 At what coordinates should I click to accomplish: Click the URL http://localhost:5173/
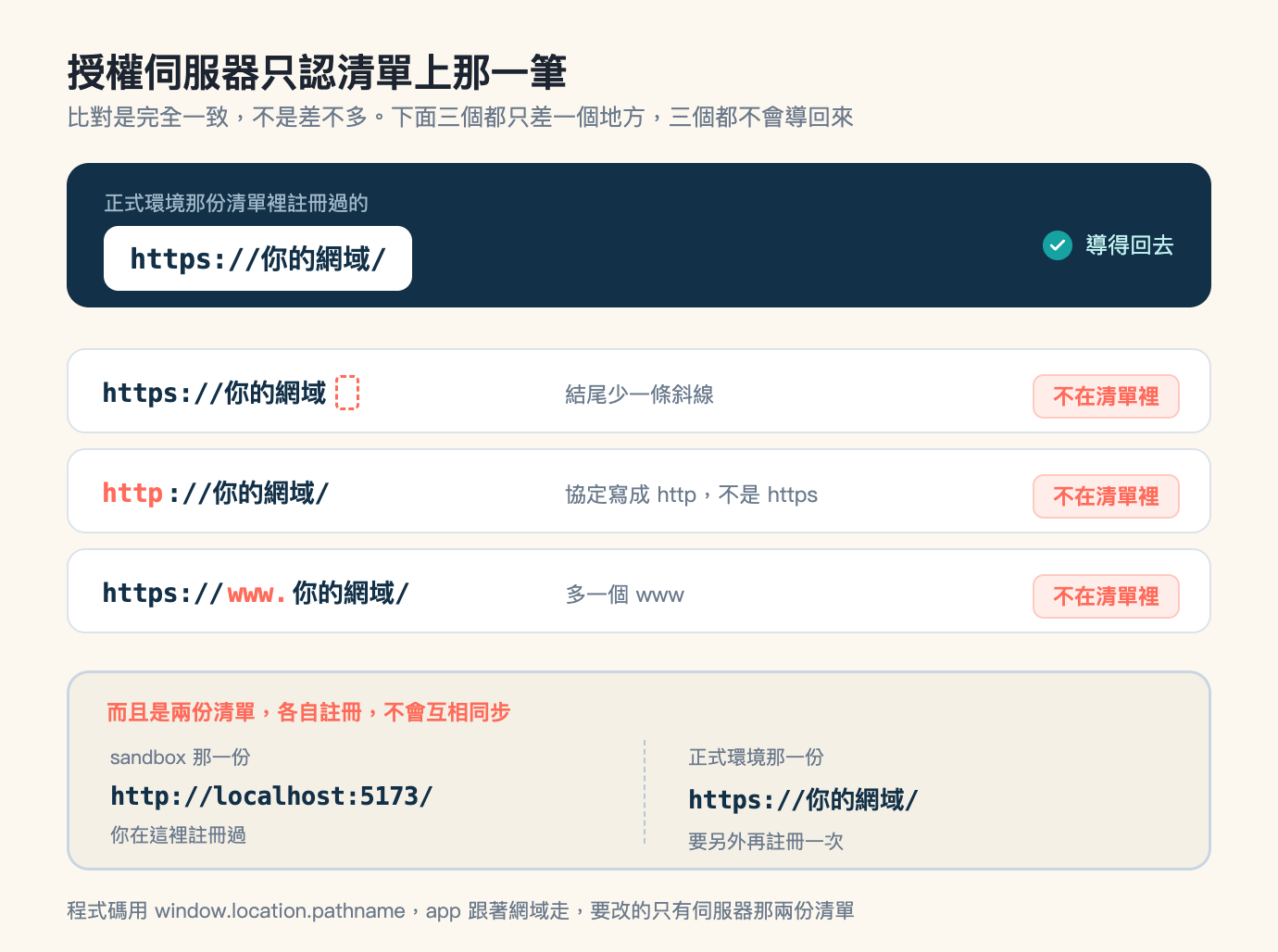pos(271,795)
